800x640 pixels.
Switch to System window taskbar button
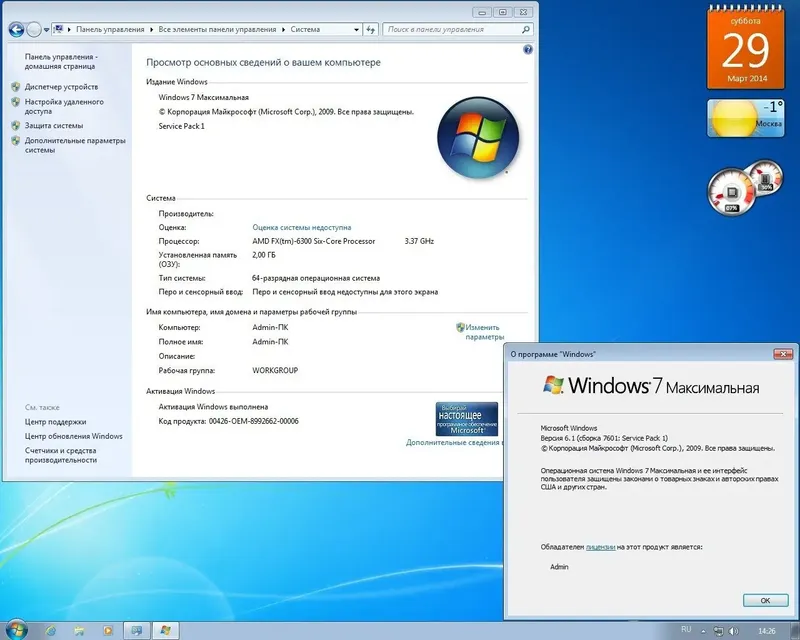point(137,631)
